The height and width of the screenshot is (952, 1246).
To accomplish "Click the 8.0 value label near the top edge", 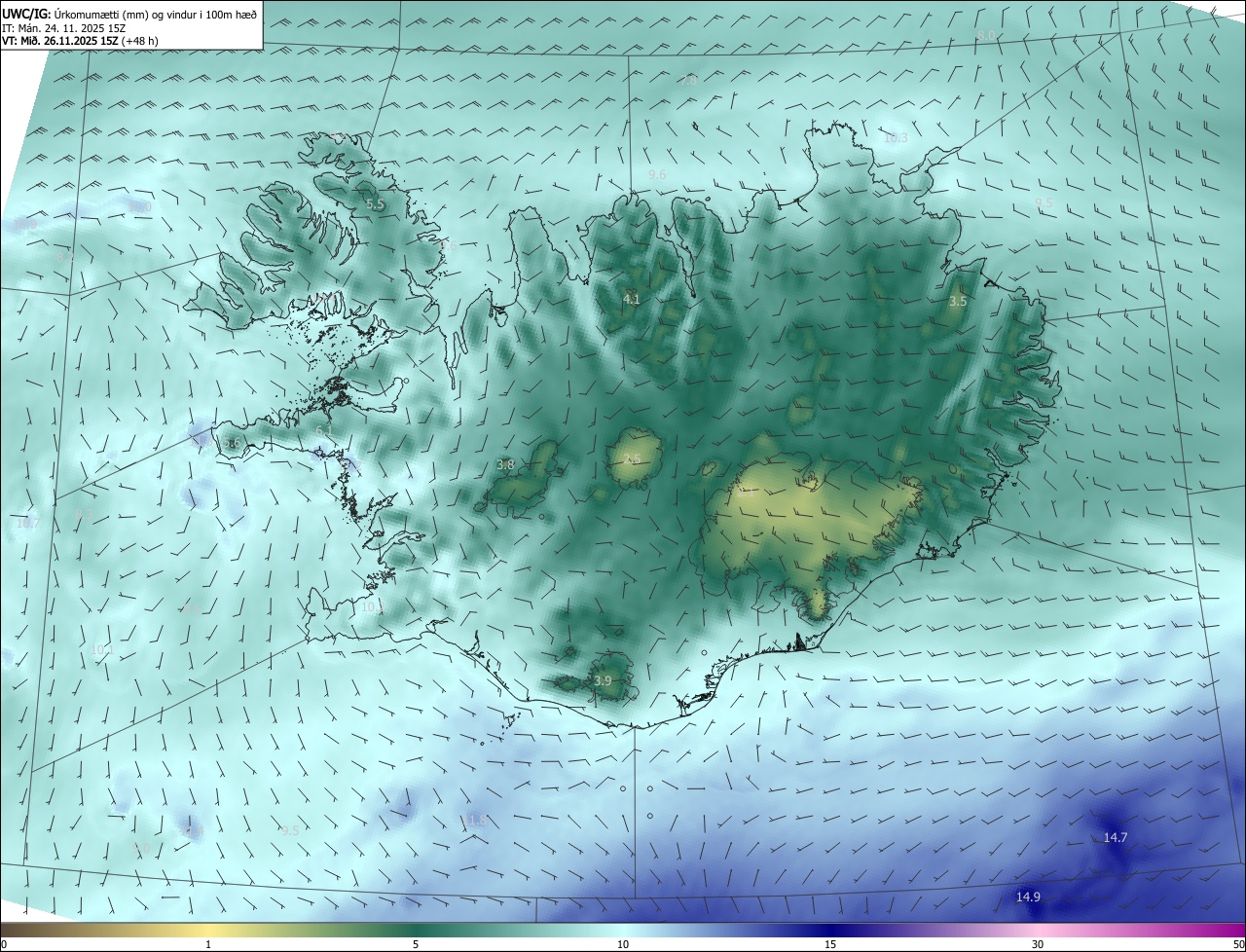I will [x=986, y=35].
